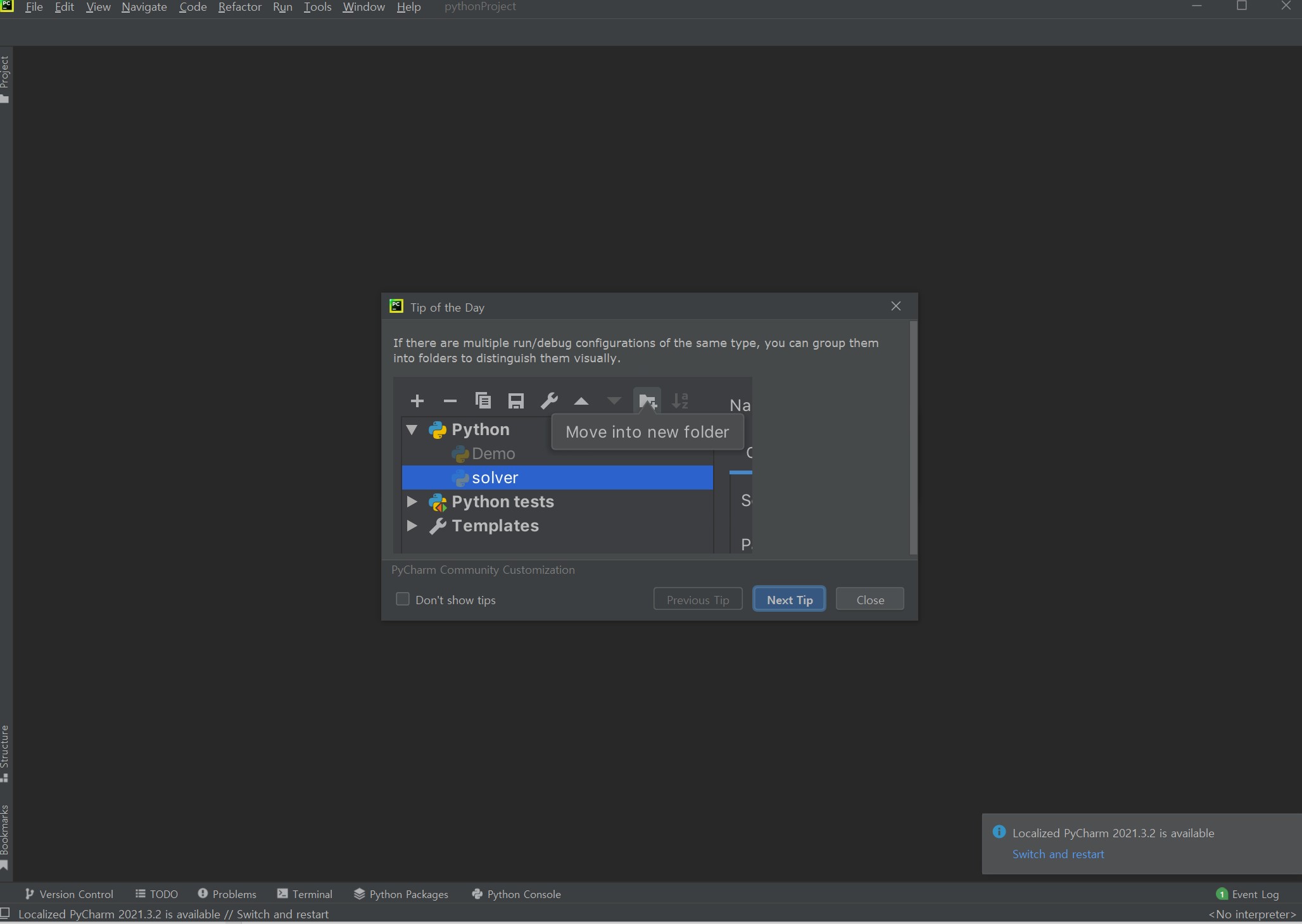Click the Switch and restart link
The height and width of the screenshot is (924, 1302).
pyautogui.click(x=1058, y=854)
